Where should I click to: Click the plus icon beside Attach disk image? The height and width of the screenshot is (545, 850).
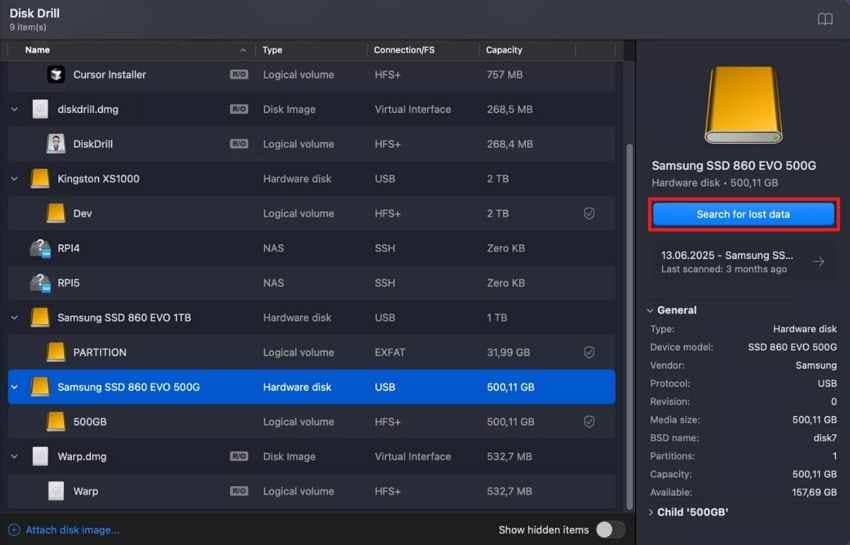(x=15, y=530)
